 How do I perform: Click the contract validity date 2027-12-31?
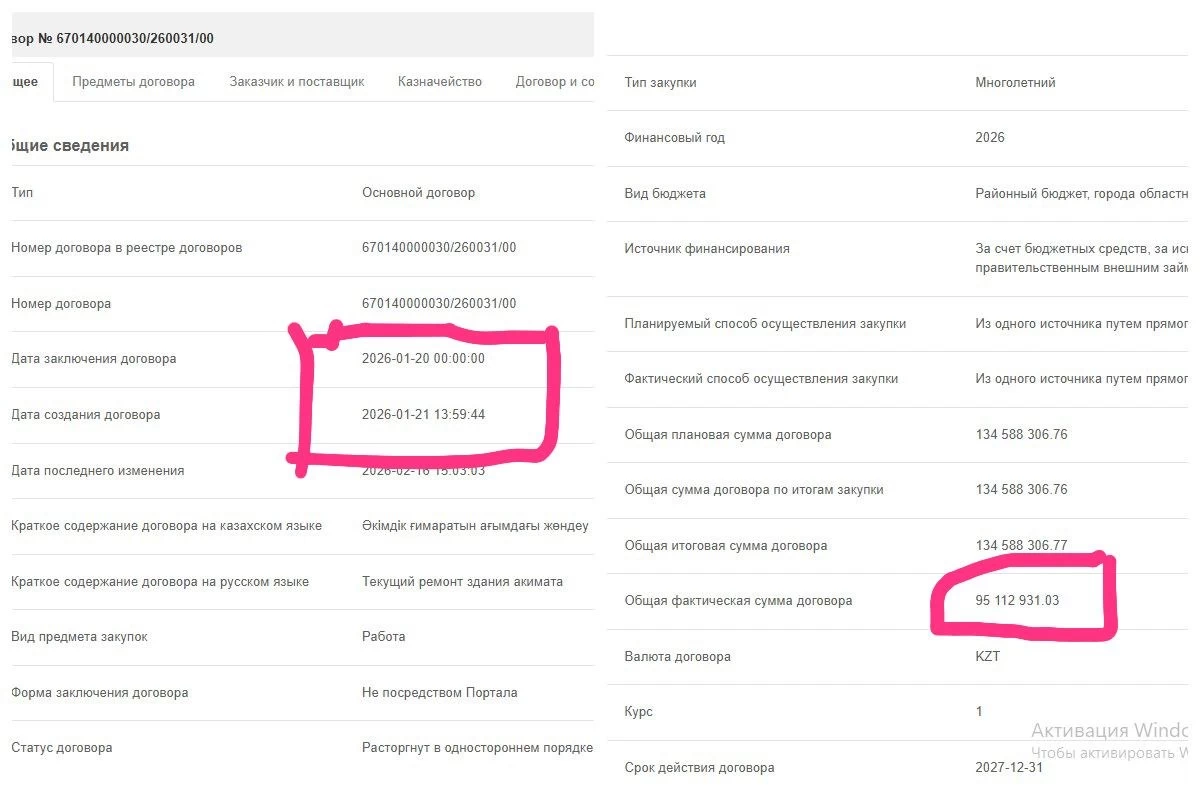point(1008,768)
